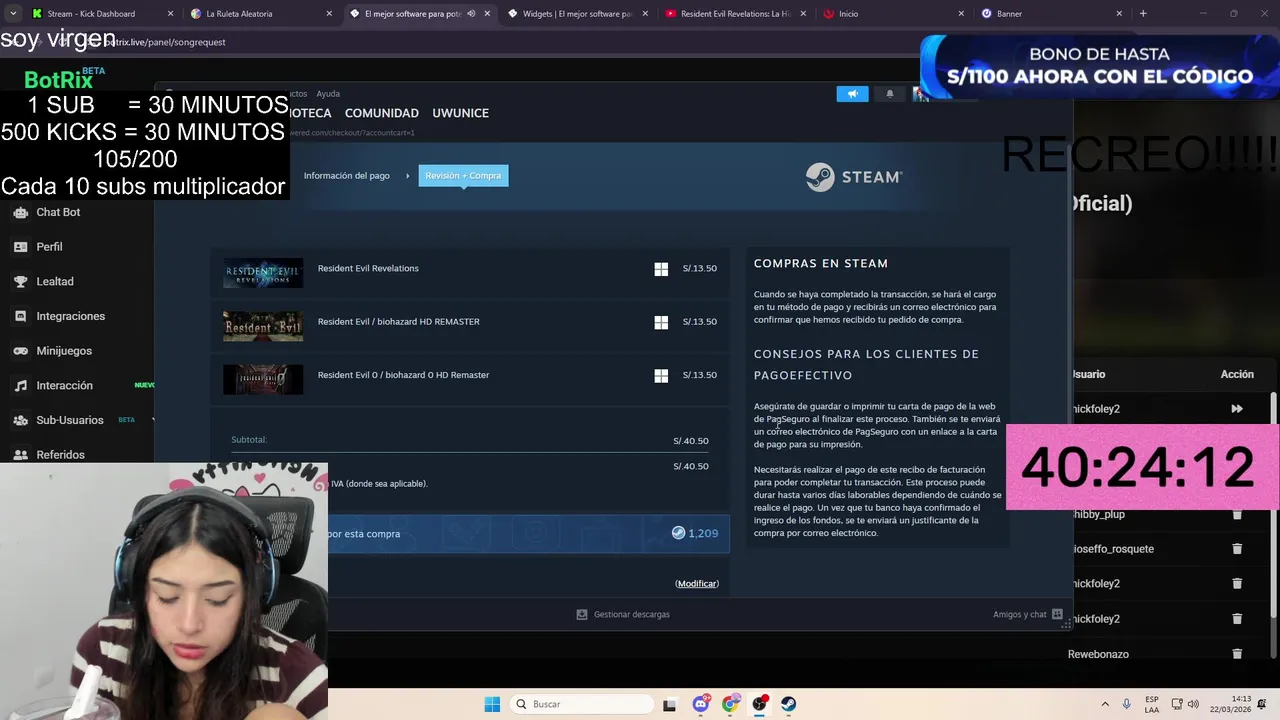Click Windows icon for biohazard 0 HD Remaster row

coord(661,375)
